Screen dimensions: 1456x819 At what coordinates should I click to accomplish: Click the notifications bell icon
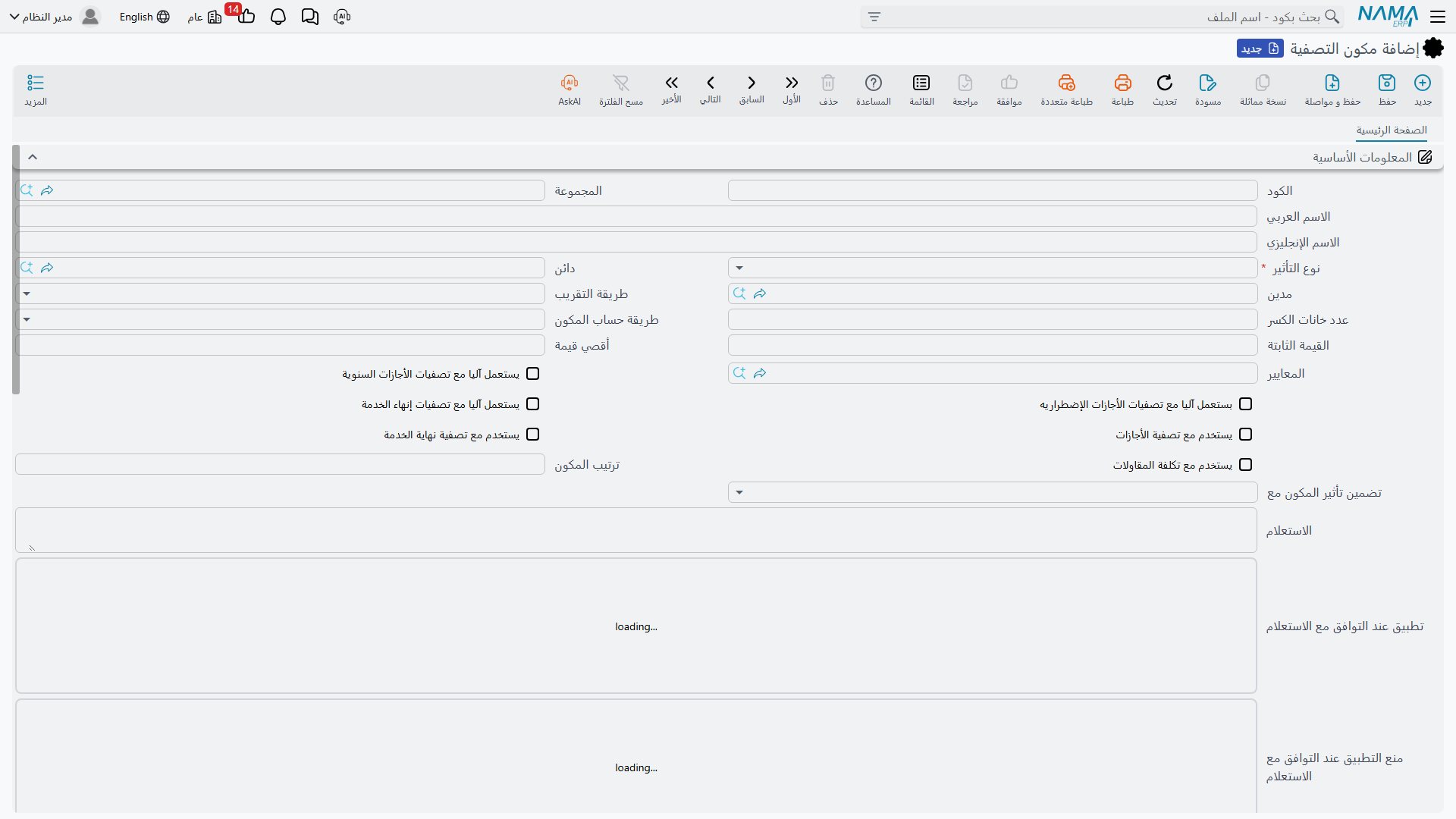tap(278, 17)
